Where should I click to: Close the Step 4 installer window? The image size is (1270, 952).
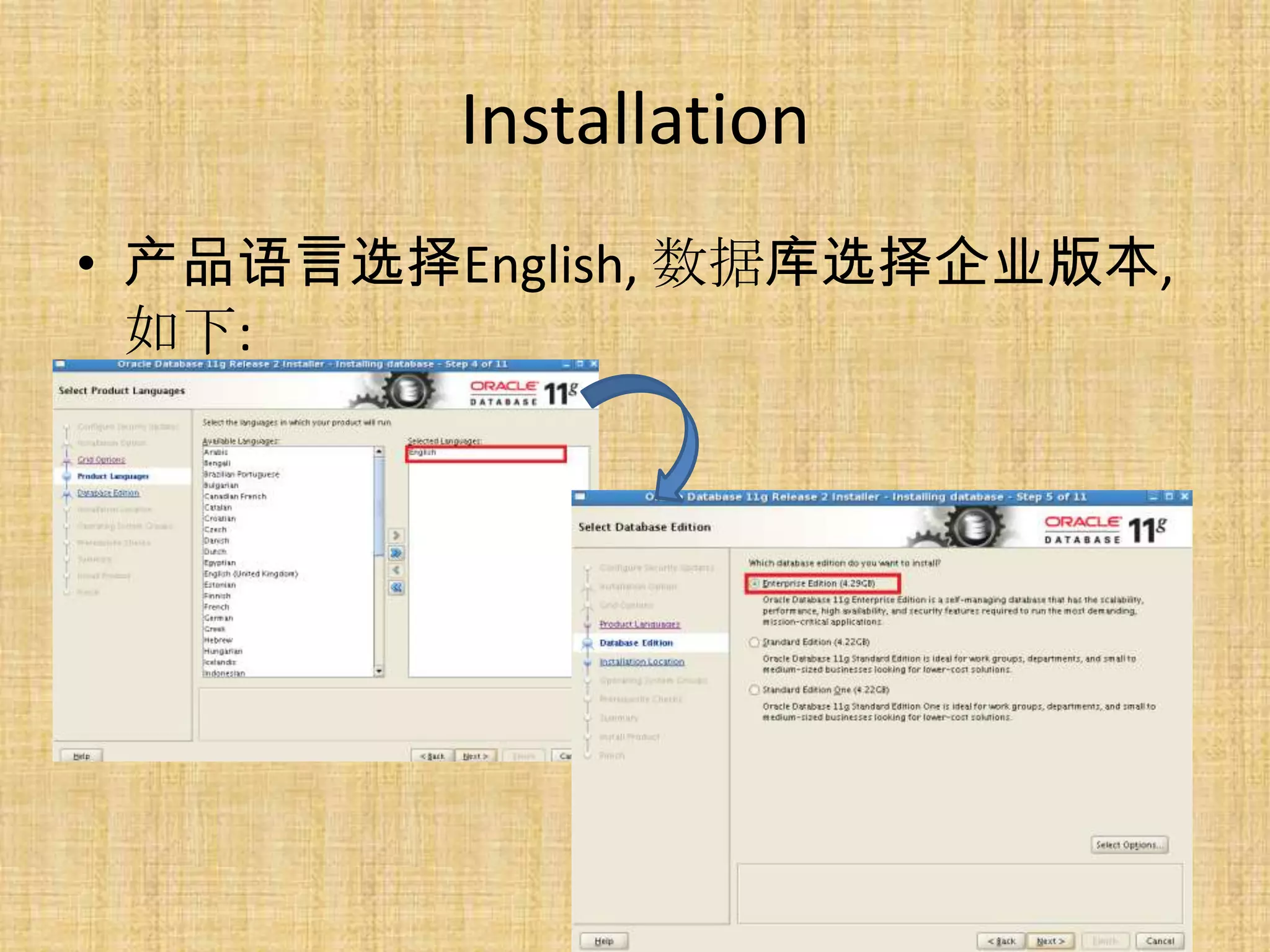593,364
